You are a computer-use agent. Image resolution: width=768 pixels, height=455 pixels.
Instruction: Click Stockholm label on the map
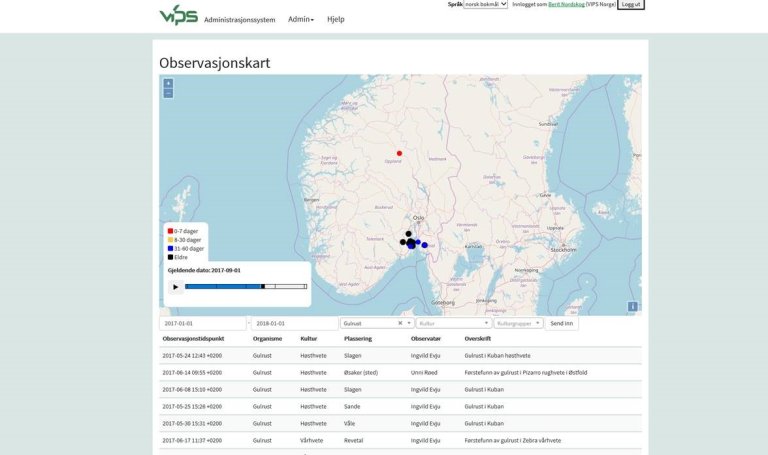(563, 250)
